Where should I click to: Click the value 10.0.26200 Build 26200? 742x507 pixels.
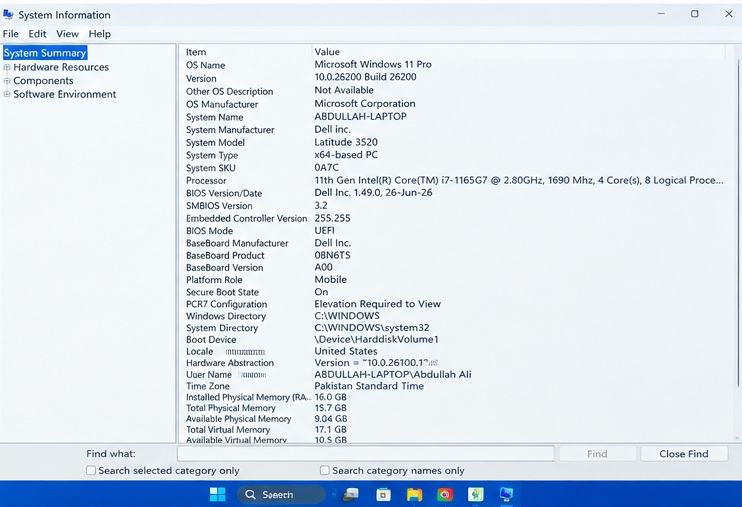tap(365, 77)
